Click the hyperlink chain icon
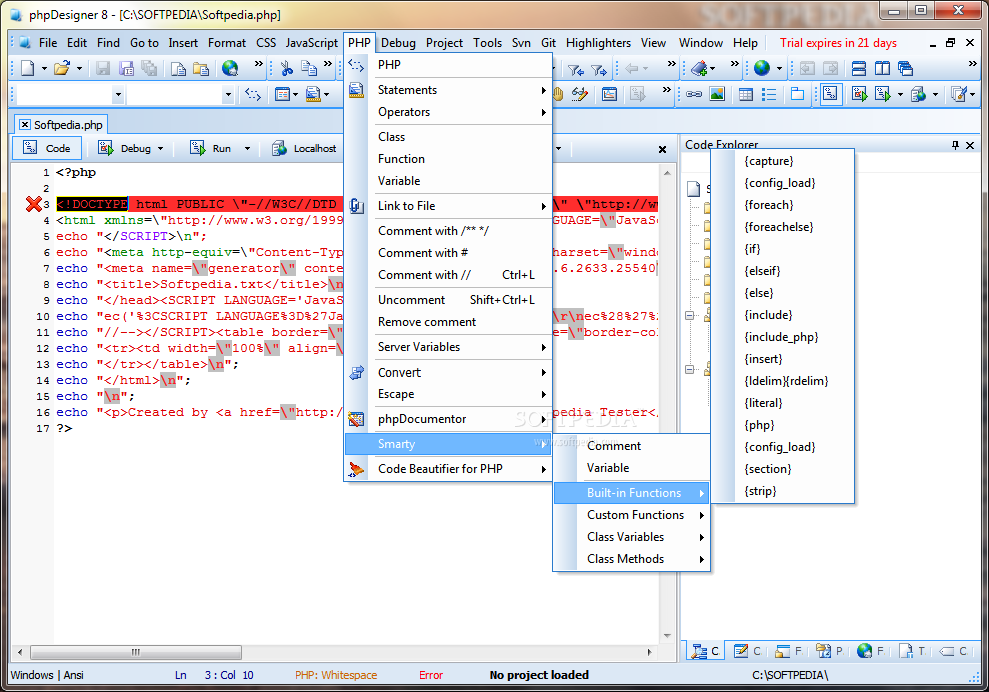 pos(694,95)
